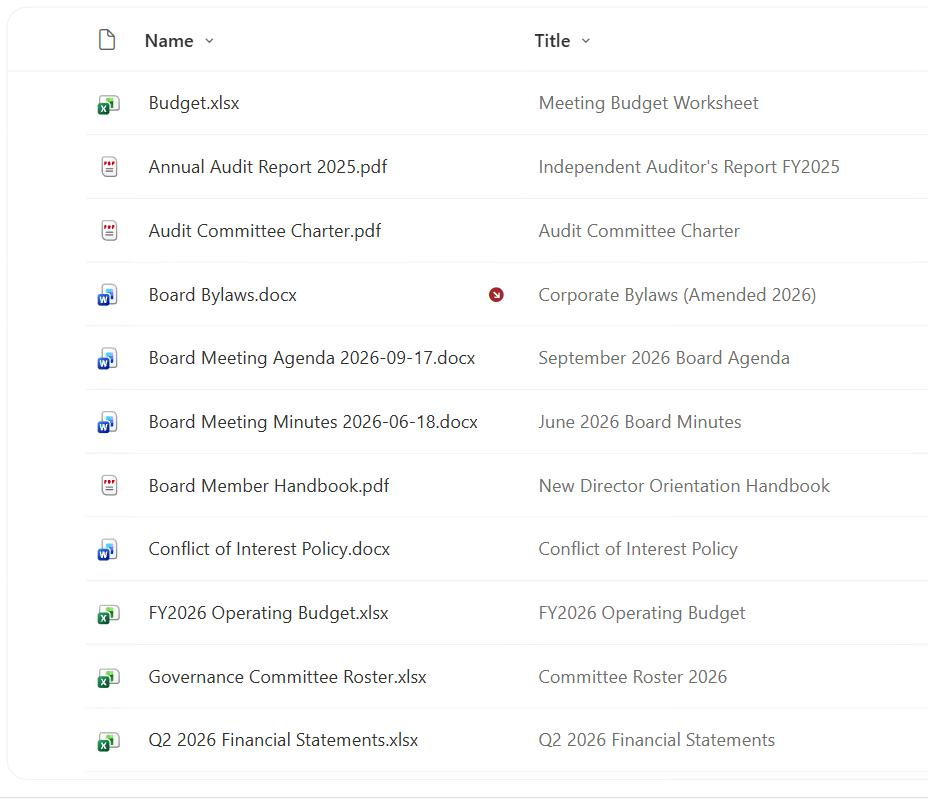
Task: Click Excel icon for FY2026 Operating Budget.xlsx
Action: [108, 614]
